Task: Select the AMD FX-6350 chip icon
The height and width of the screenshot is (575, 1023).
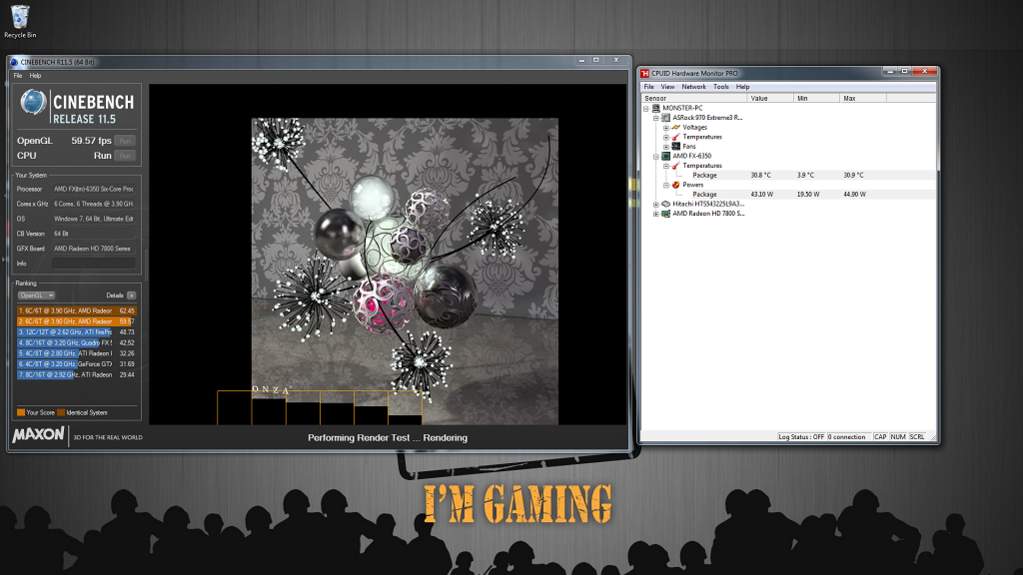Action: (665, 156)
